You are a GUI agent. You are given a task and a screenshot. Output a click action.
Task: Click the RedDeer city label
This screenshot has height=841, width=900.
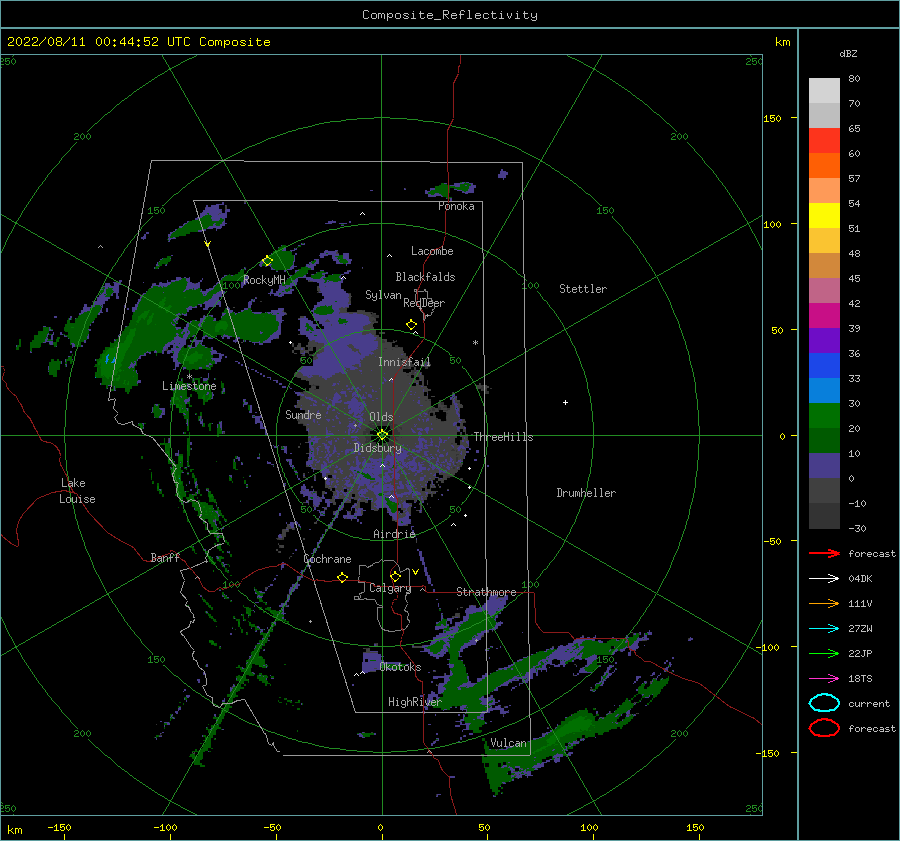click(424, 303)
